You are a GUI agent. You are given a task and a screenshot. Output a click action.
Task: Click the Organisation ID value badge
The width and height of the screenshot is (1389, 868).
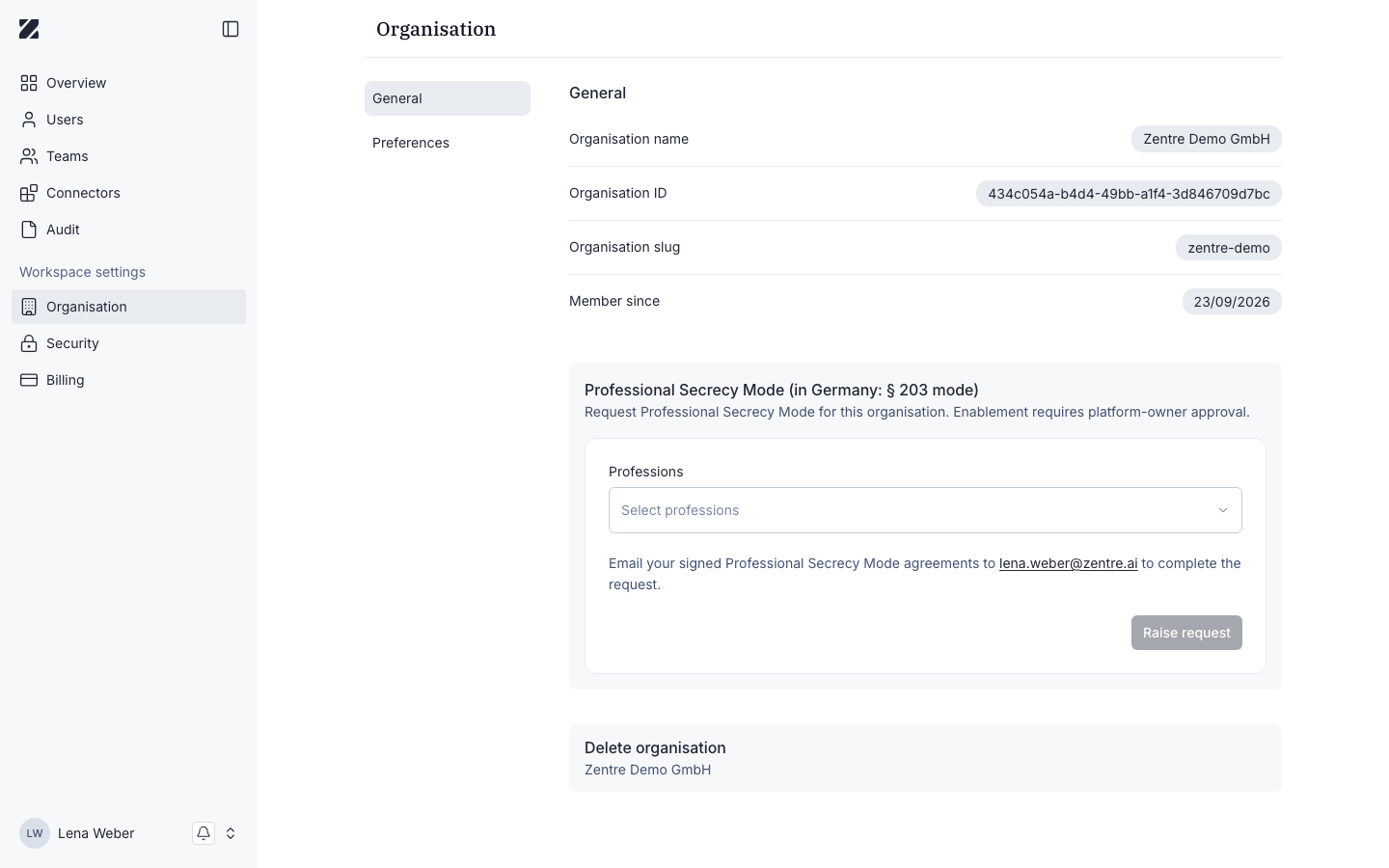1129,193
